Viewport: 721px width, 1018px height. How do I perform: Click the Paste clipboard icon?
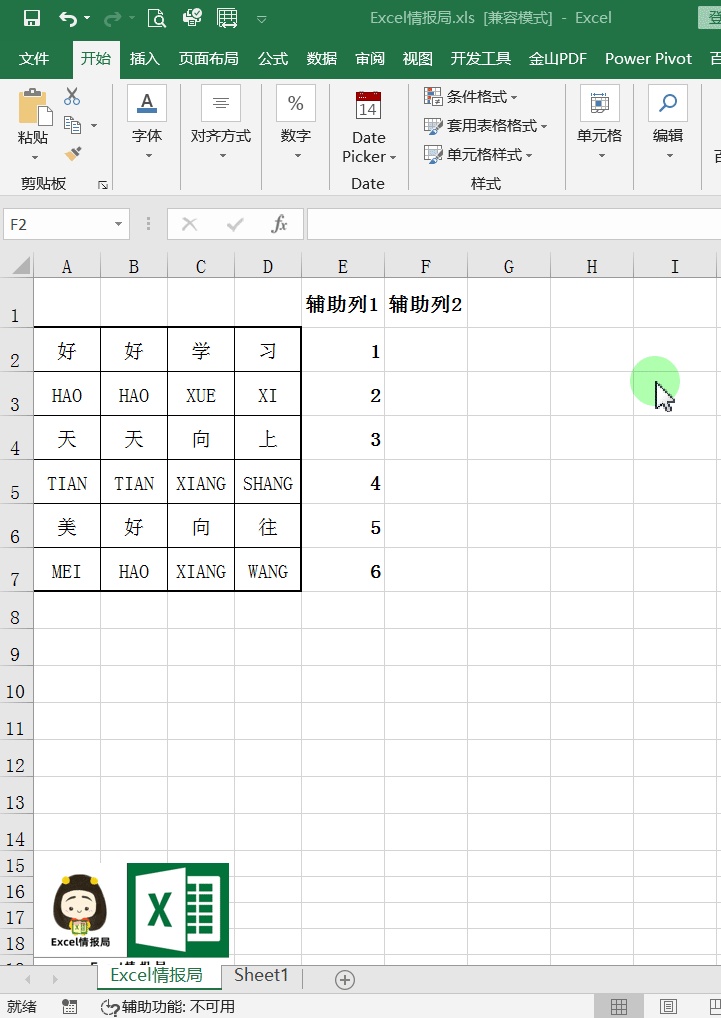[34, 106]
